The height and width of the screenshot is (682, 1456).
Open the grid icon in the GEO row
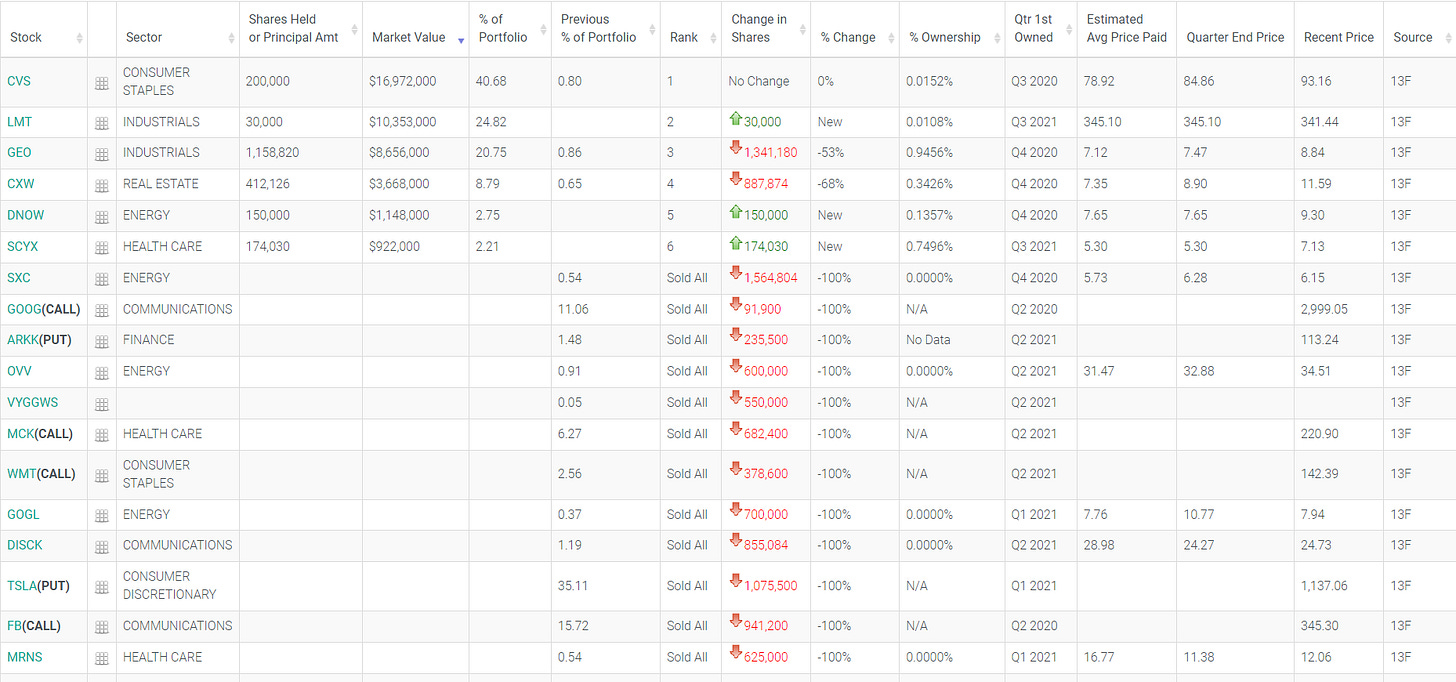(102, 155)
